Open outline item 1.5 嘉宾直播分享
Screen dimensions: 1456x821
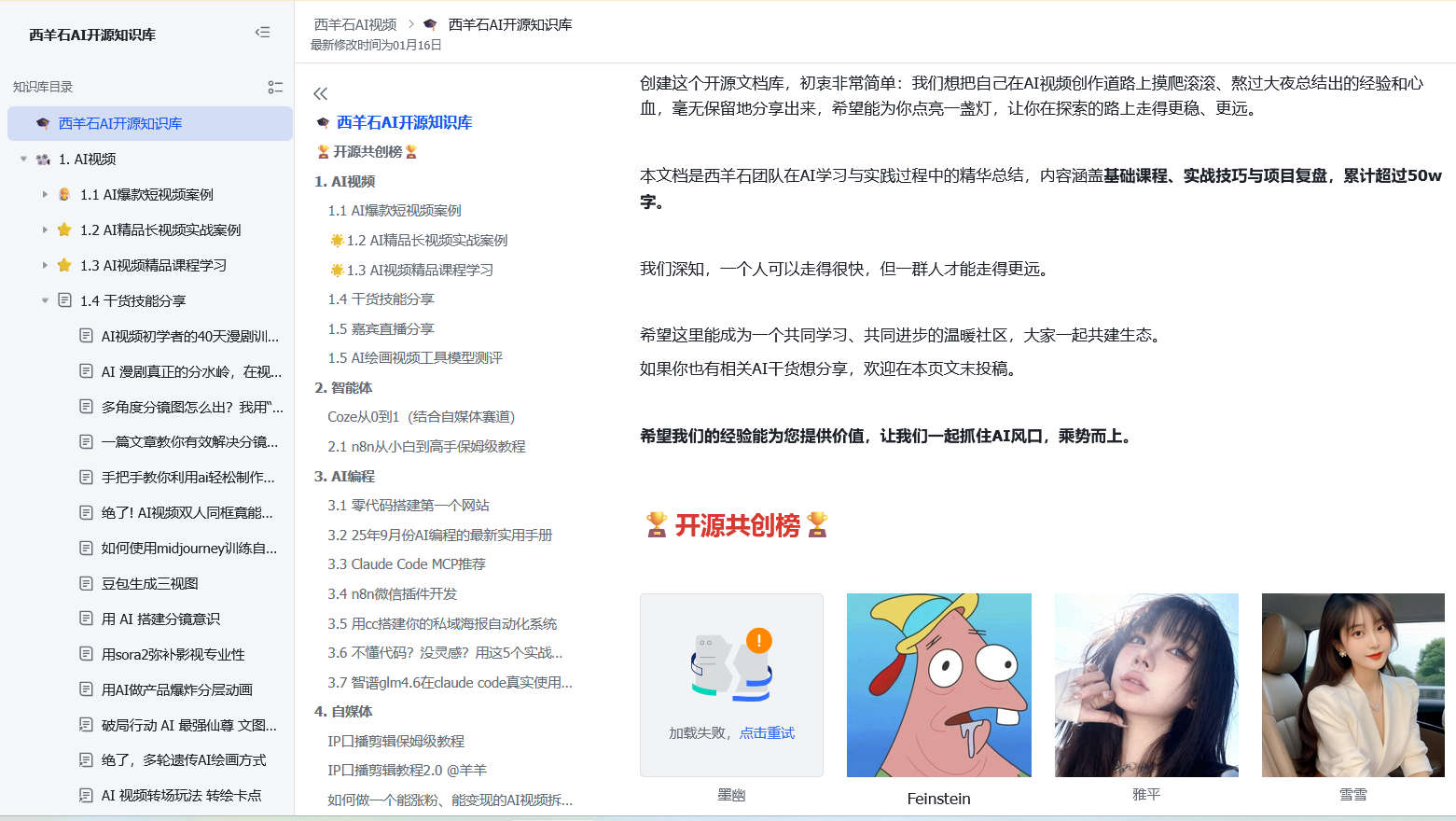click(x=381, y=328)
